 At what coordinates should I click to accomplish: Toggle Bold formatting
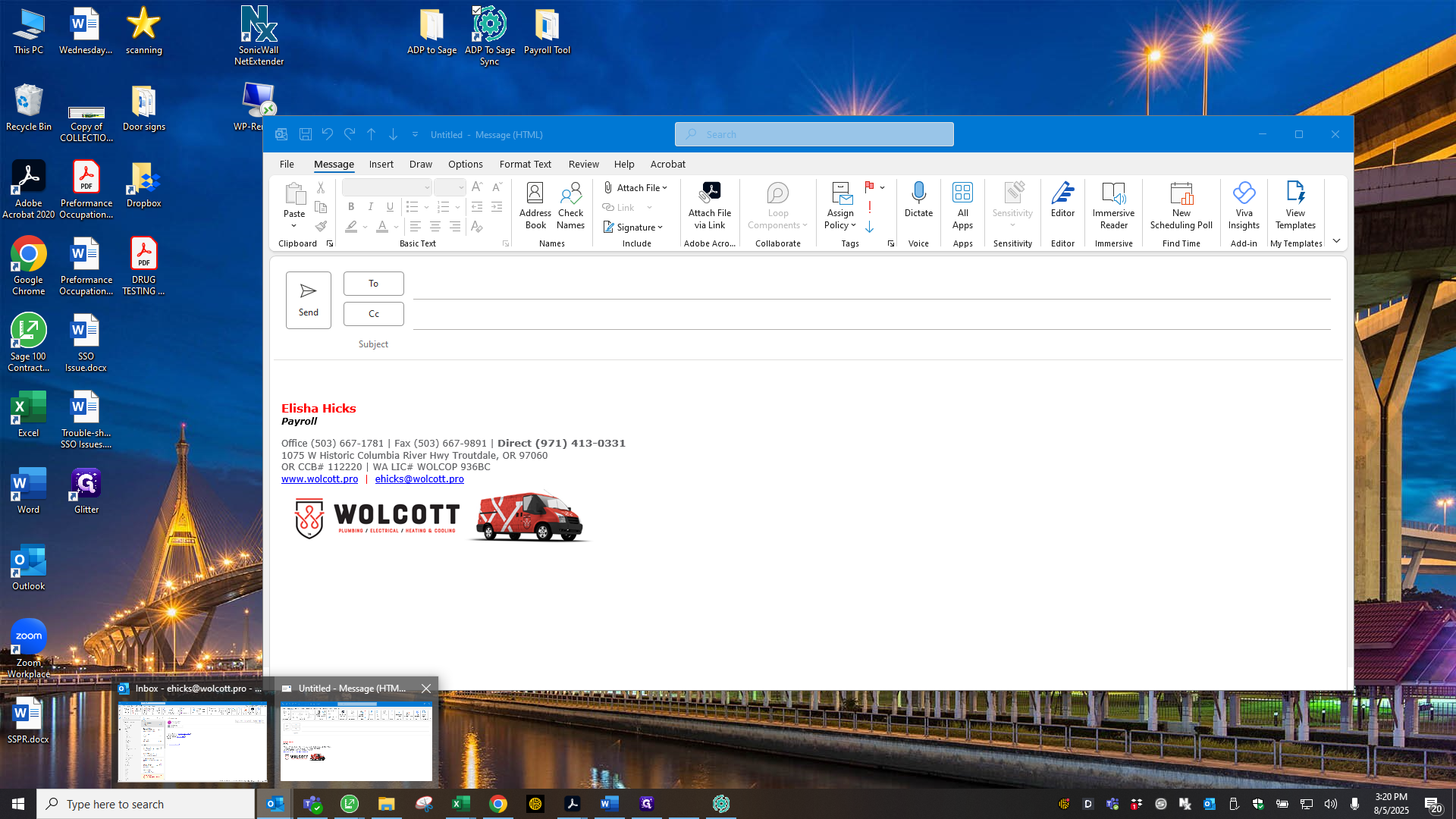pos(351,207)
